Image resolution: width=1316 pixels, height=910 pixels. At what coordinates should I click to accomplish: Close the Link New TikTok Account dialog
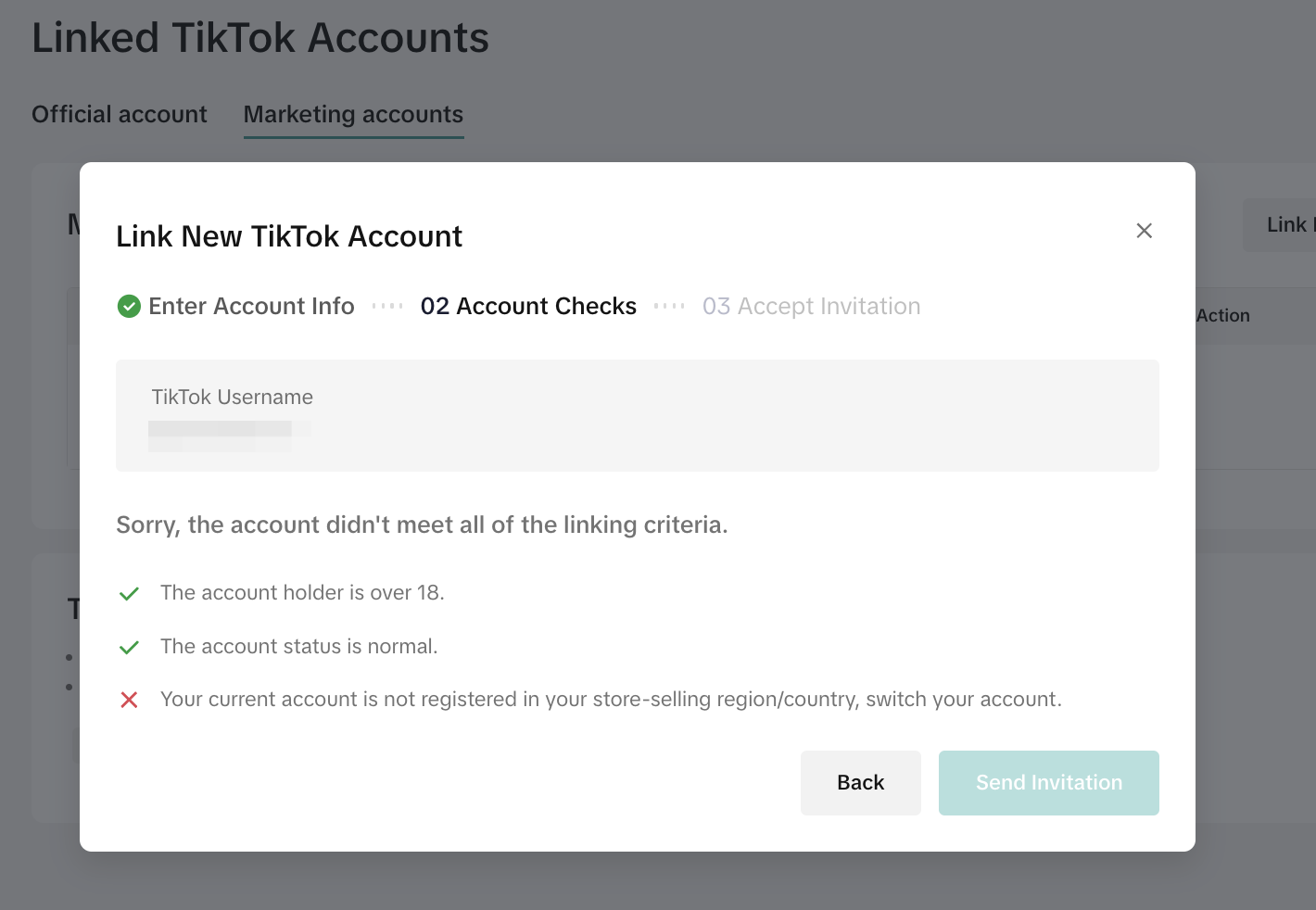pyautogui.click(x=1144, y=231)
